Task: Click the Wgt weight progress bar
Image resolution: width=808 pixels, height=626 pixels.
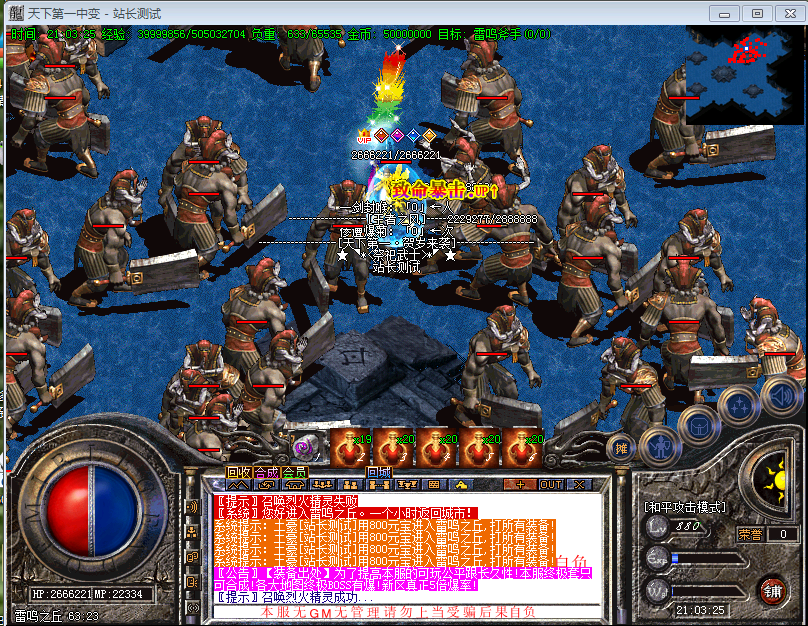Action: tap(708, 591)
